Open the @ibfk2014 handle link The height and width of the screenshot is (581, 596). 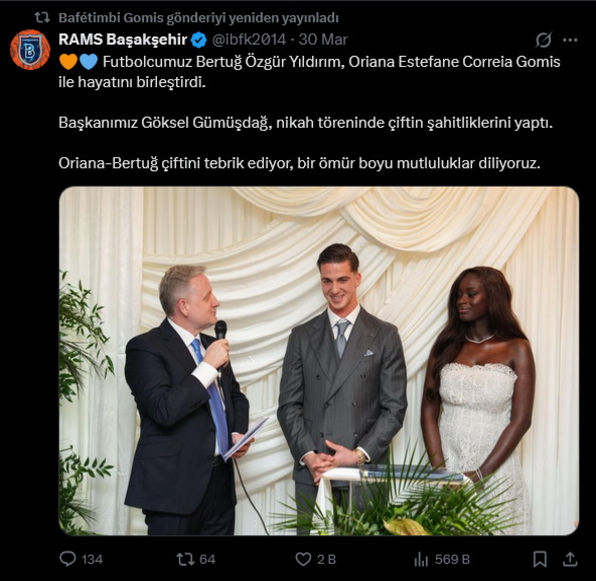(249, 40)
